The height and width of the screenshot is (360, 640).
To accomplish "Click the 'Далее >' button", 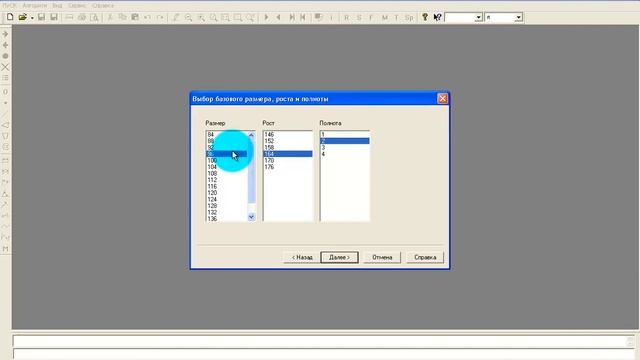I will (x=340, y=257).
